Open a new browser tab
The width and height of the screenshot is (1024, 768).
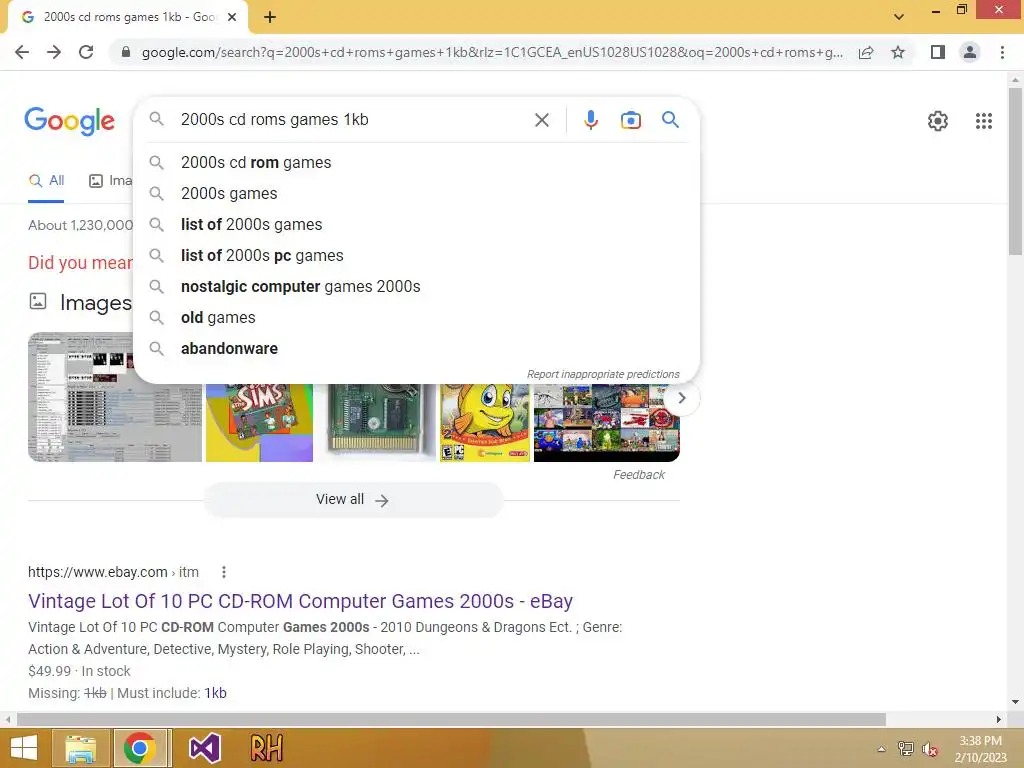point(270,18)
